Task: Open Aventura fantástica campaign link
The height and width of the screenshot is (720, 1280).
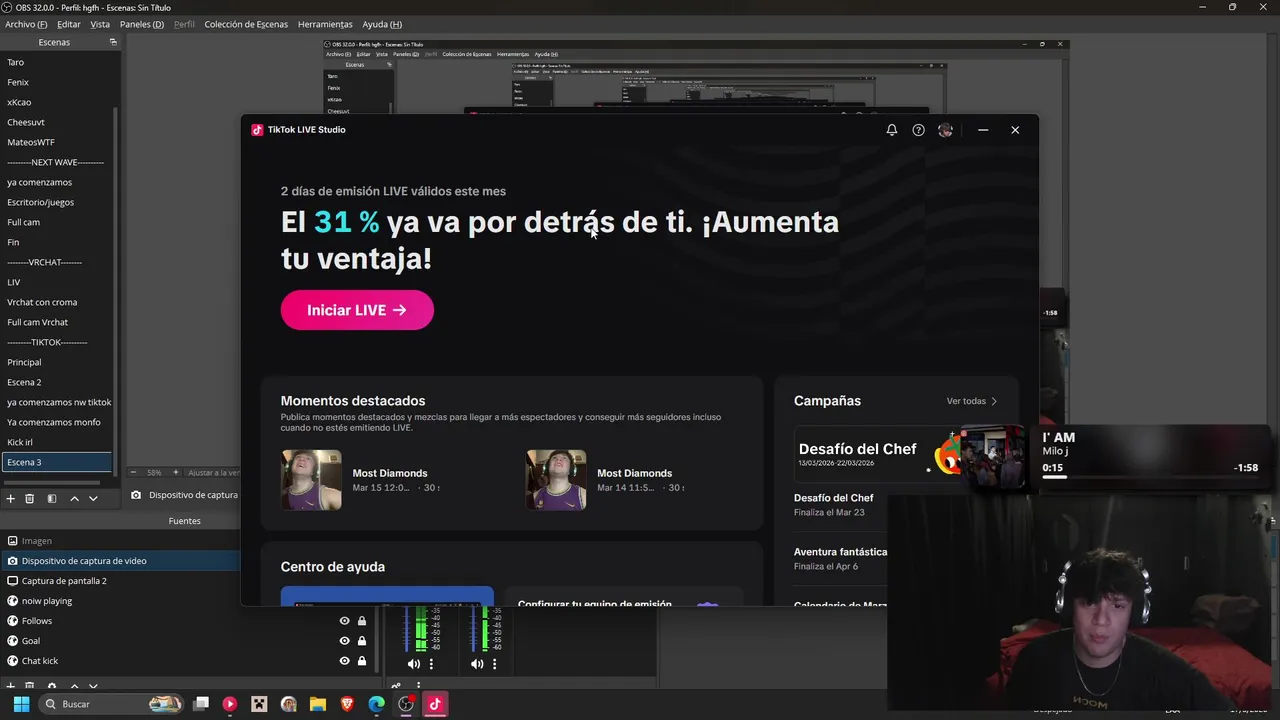Action: [841, 552]
